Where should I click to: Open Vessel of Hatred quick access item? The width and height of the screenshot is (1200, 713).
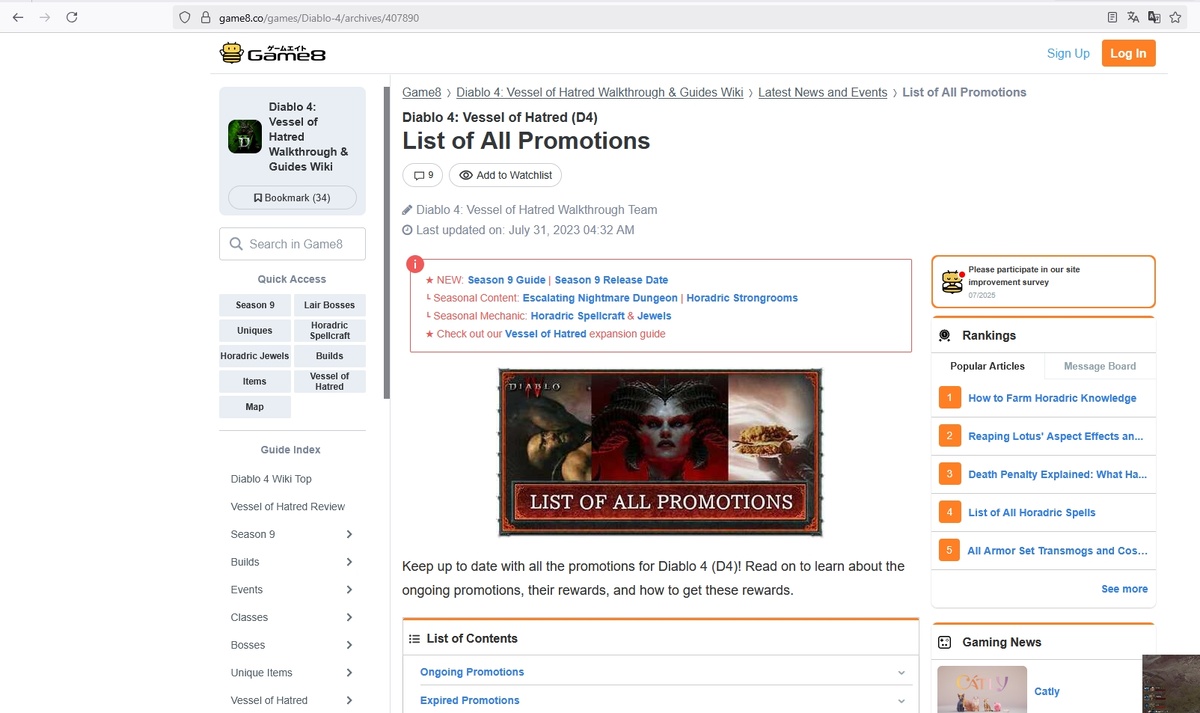329,381
